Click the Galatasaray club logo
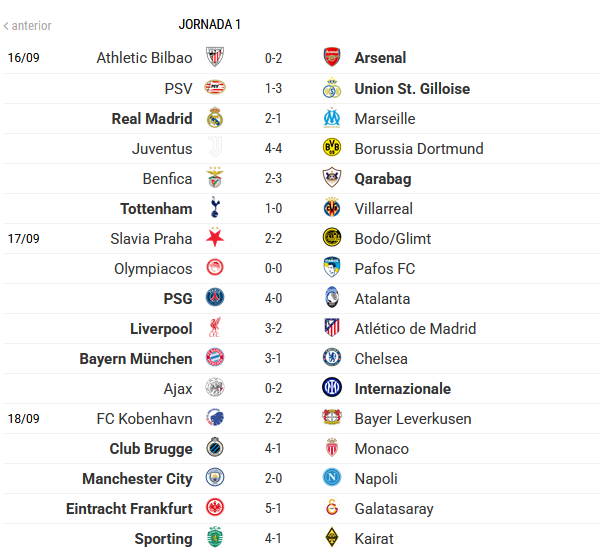 [x=332, y=508]
